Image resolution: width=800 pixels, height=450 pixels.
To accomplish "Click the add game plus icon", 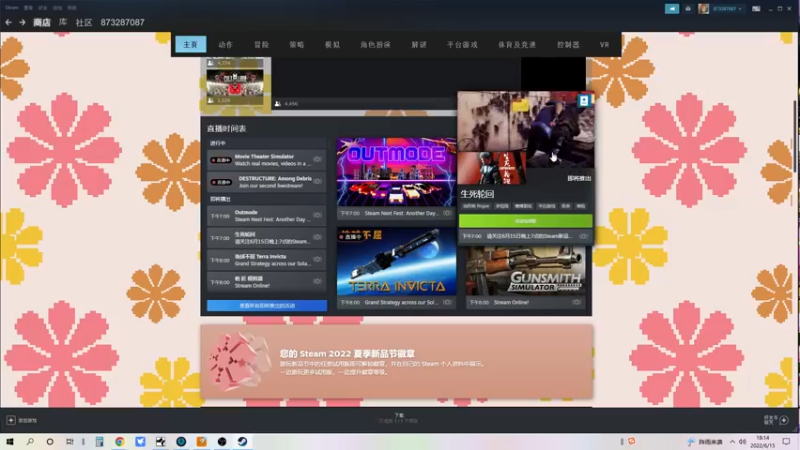I will tap(11, 420).
